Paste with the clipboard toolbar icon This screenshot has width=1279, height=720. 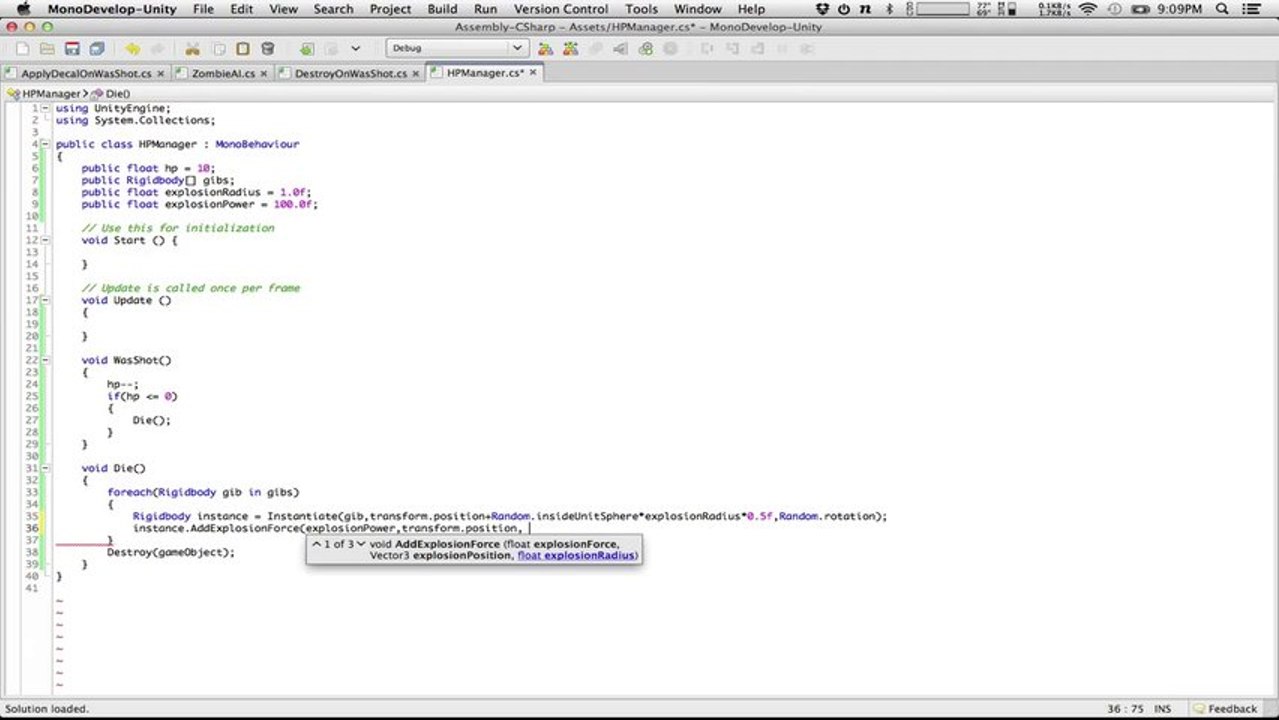pos(242,48)
